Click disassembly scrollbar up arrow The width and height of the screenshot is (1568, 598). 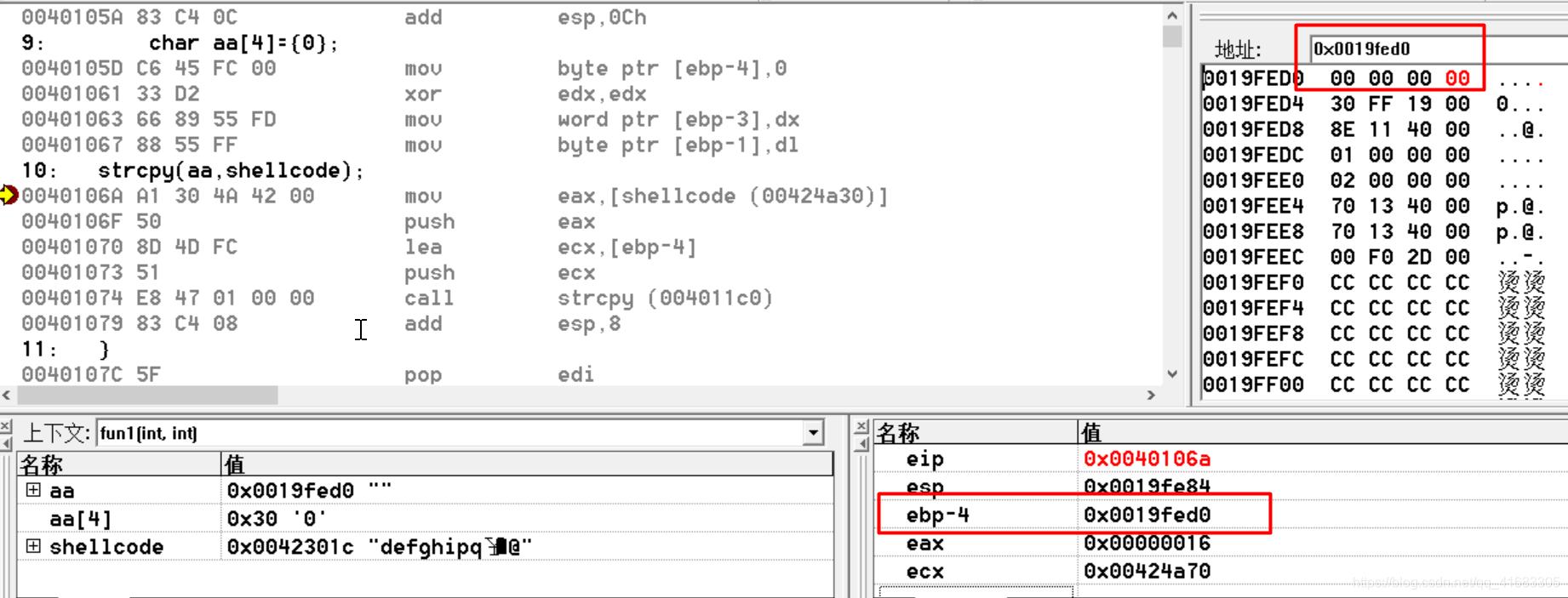coord(1172,15)
